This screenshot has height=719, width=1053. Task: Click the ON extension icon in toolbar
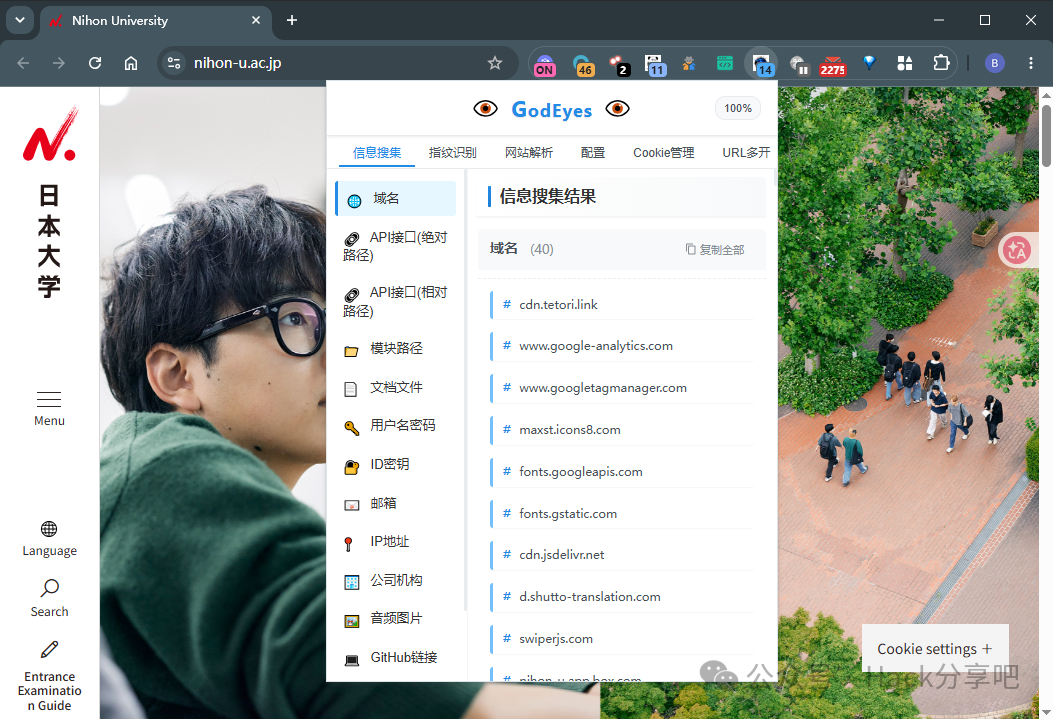pos(545,64)
